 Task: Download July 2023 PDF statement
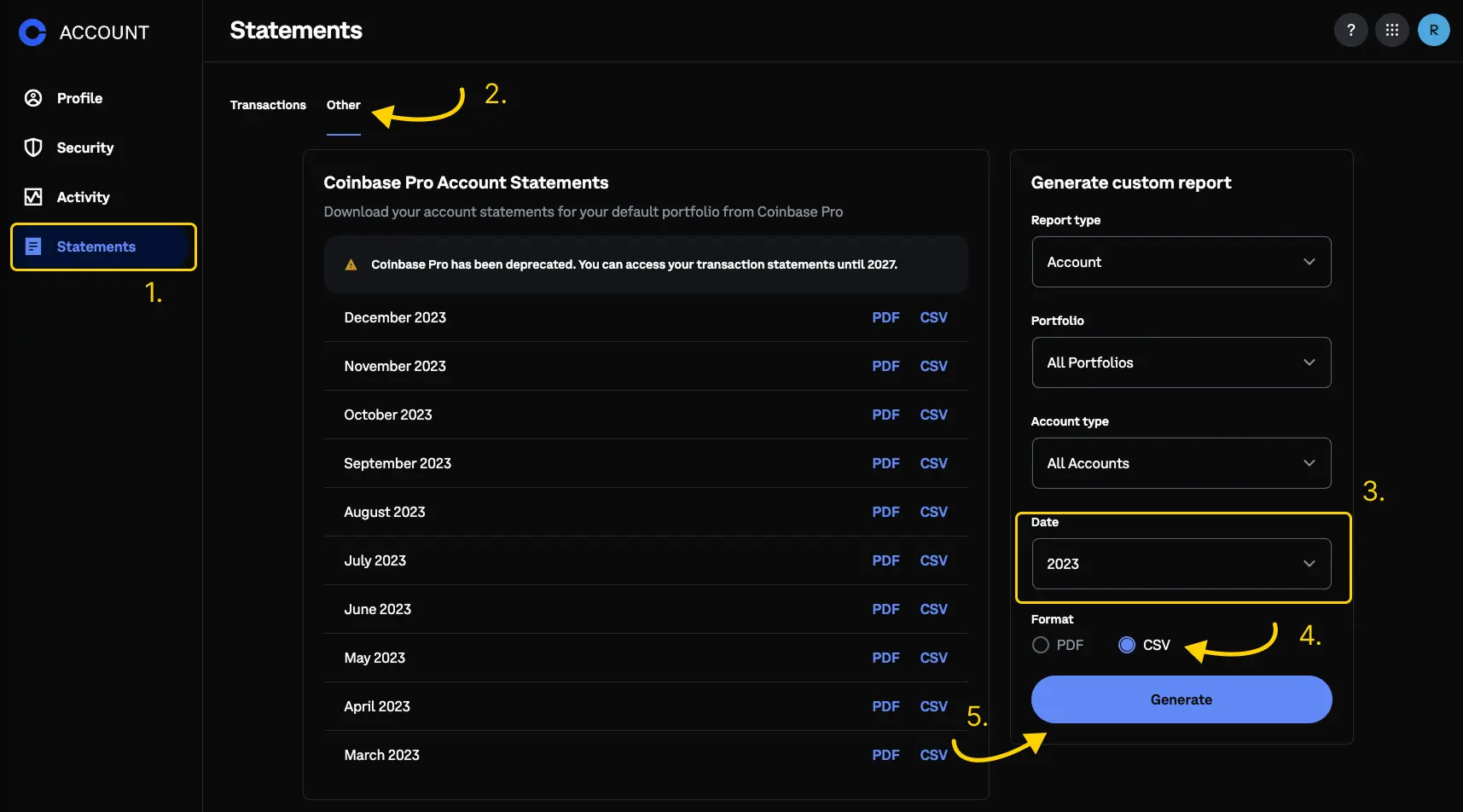885,560
